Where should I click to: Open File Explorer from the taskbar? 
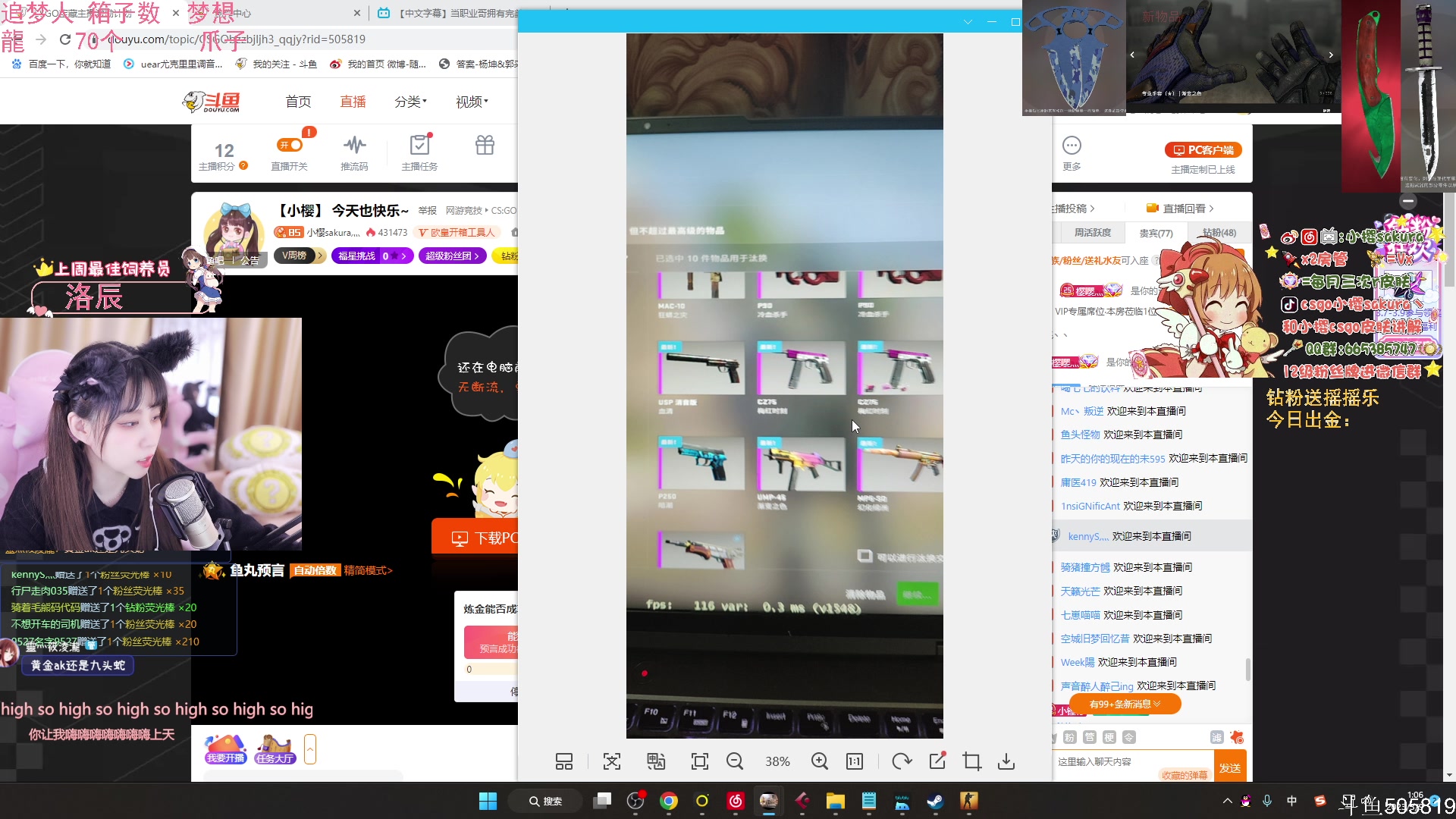[836, 801]
